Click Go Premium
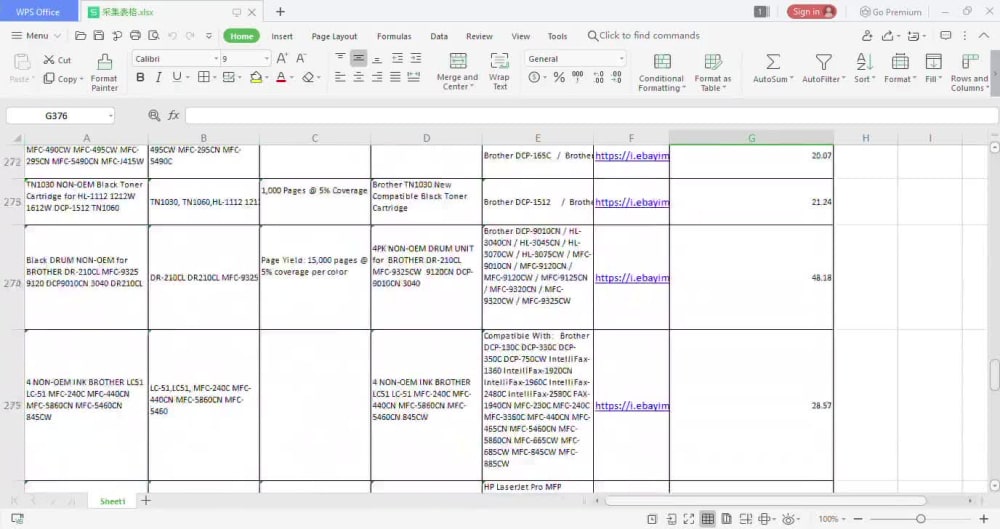The width and height of the screenshot is (1000, 529). pyautogui.click(x=891, y=11)
